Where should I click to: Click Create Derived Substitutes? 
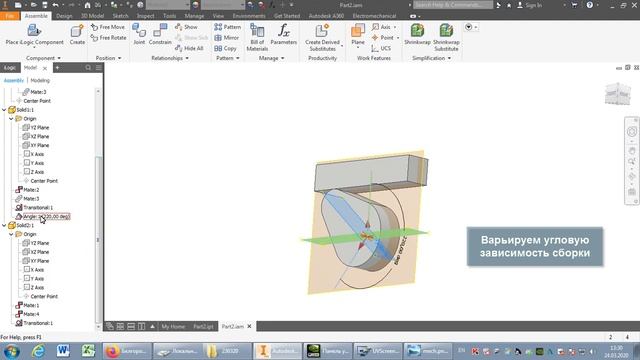point(322,37)
